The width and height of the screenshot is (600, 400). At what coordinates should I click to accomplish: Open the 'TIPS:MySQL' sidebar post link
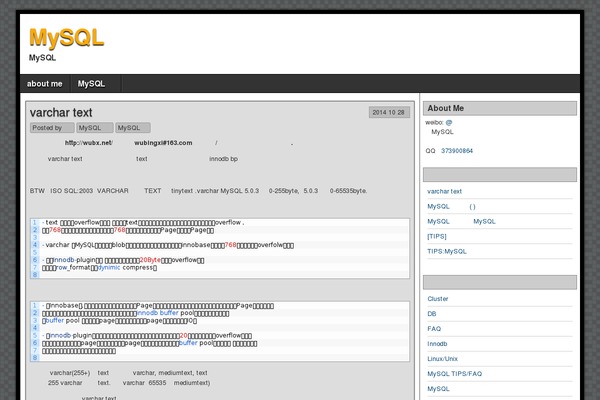(x=447, y=251)
